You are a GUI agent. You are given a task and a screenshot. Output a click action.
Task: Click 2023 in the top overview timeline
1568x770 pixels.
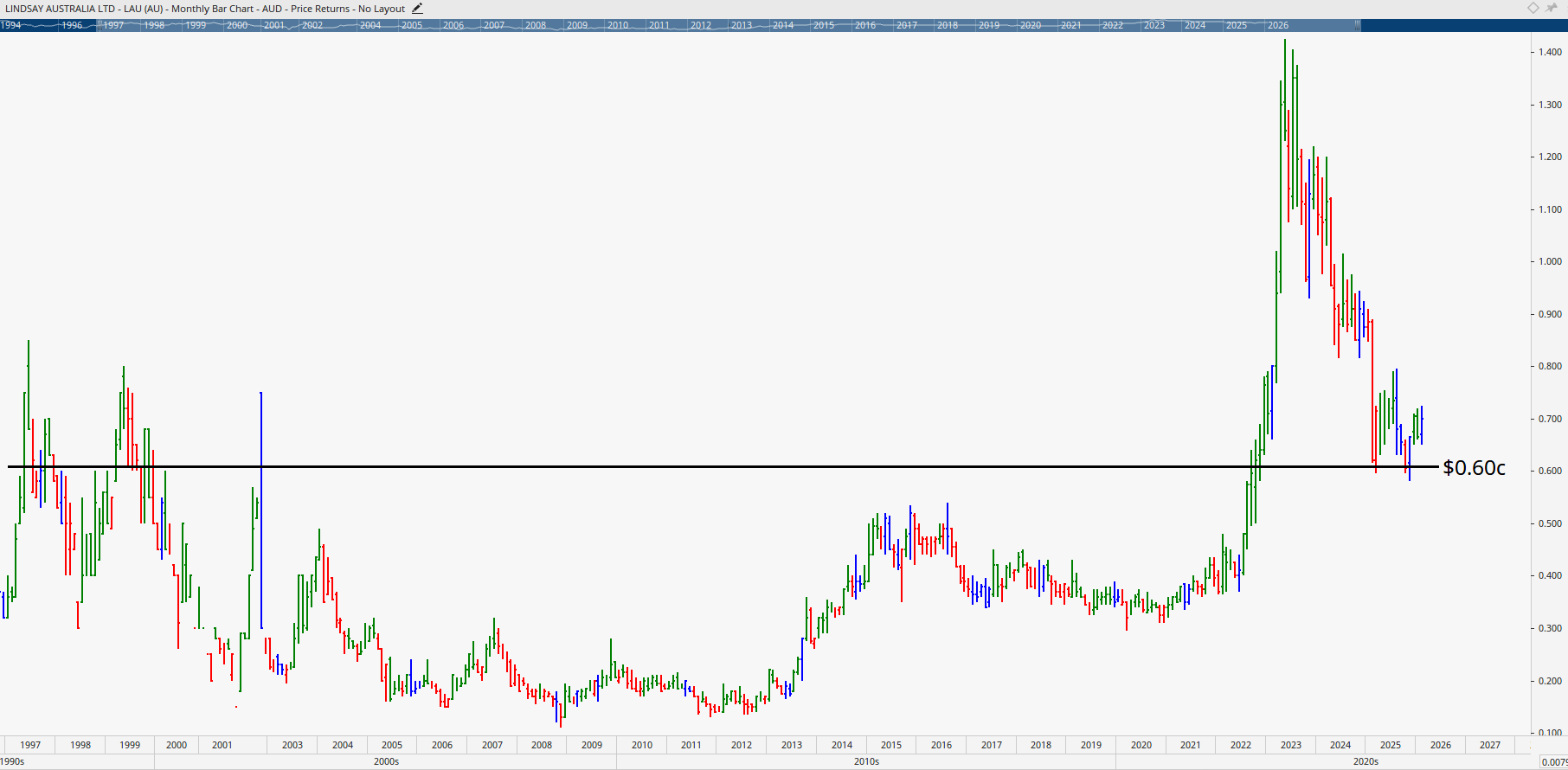tap(1154, 26)
